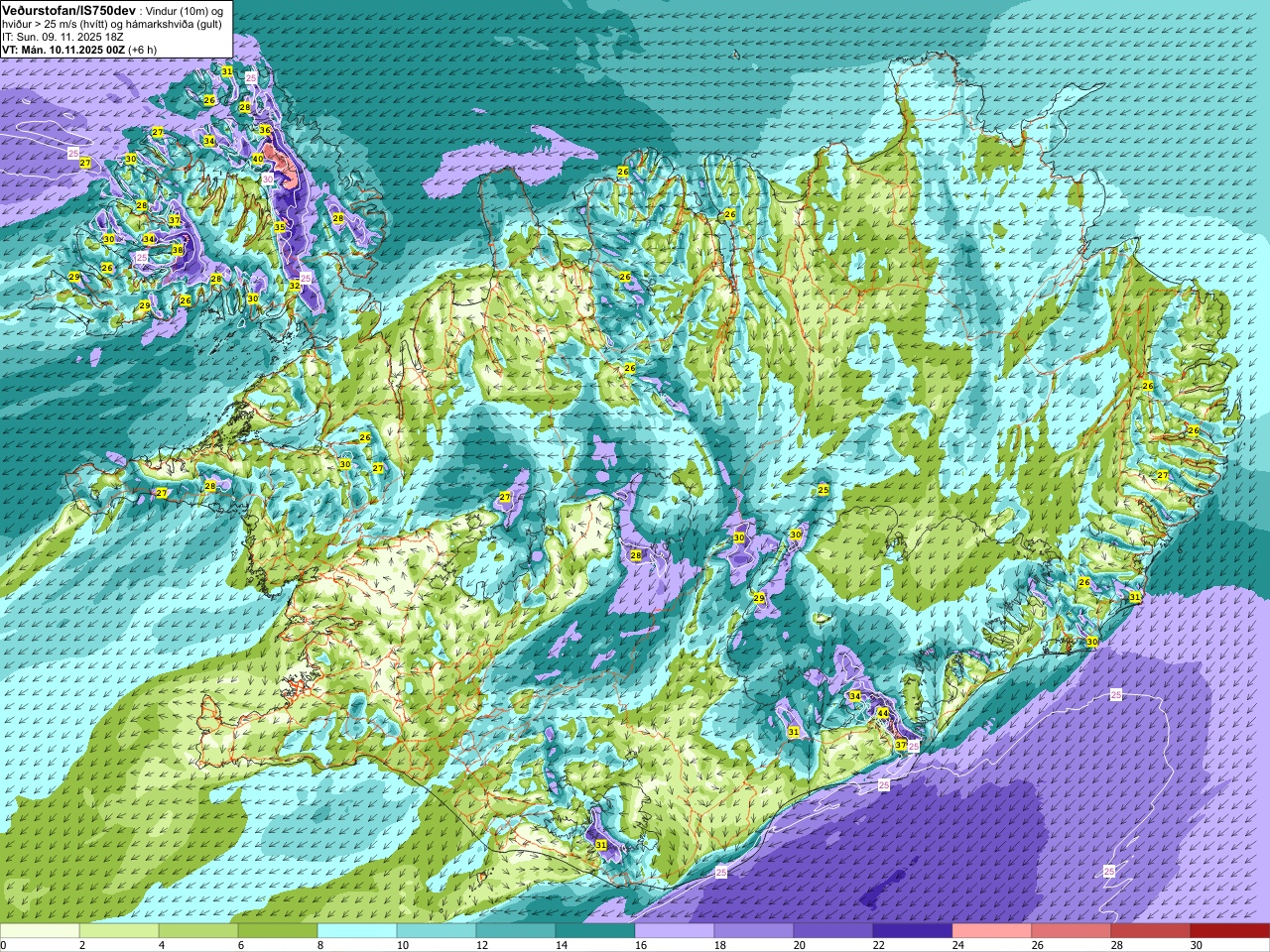Click the 26–28 m/s salmon legend block
This screenshot has width=1270, height=952.
[1072, 931]
